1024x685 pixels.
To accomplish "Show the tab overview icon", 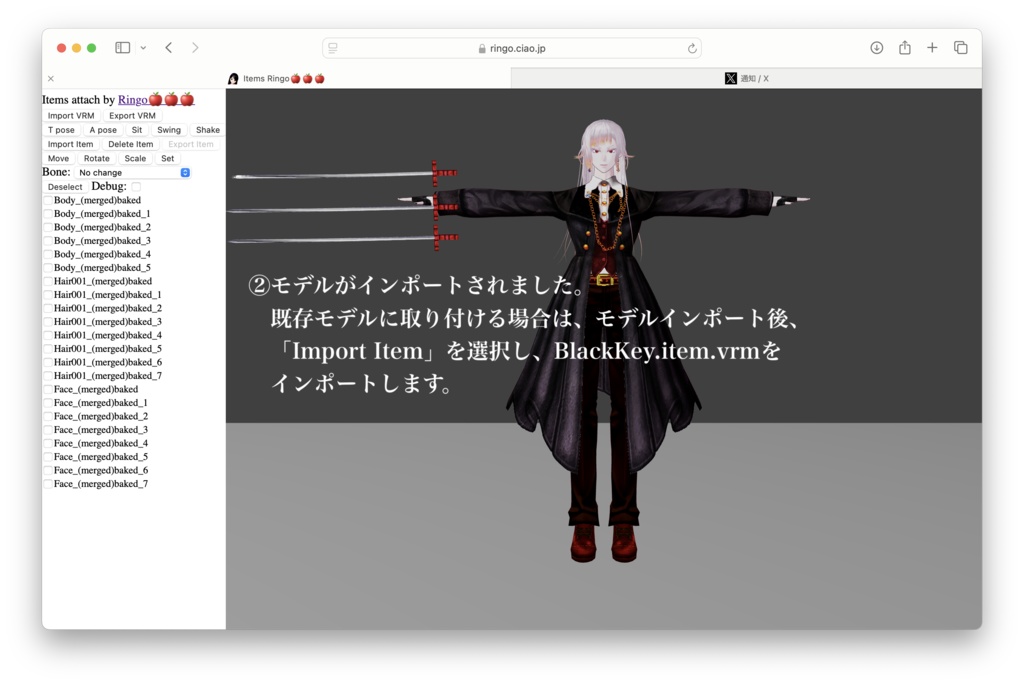I will [x=960, y=47].
